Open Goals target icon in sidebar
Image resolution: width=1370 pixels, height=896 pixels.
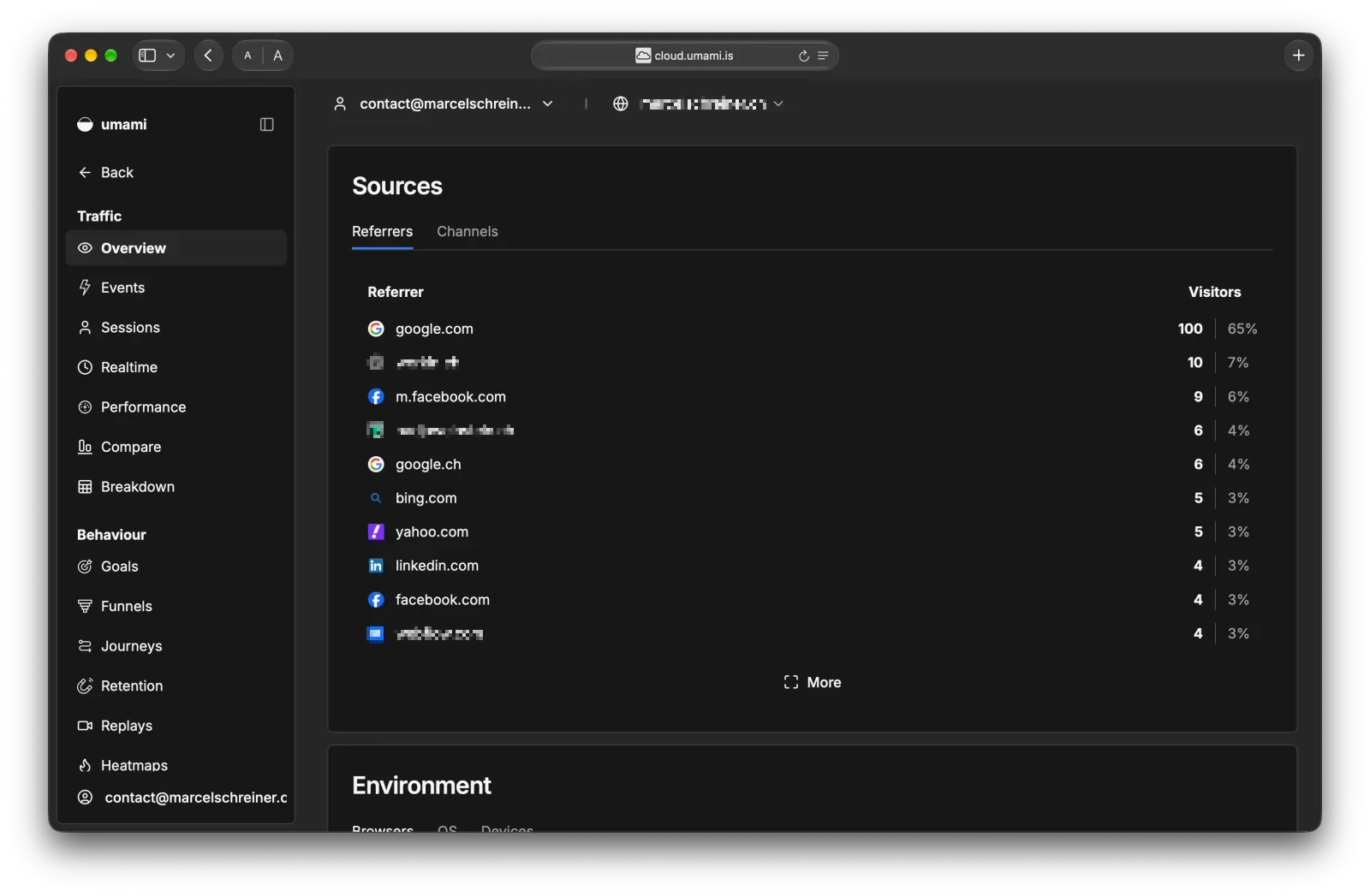coord(85,567)
